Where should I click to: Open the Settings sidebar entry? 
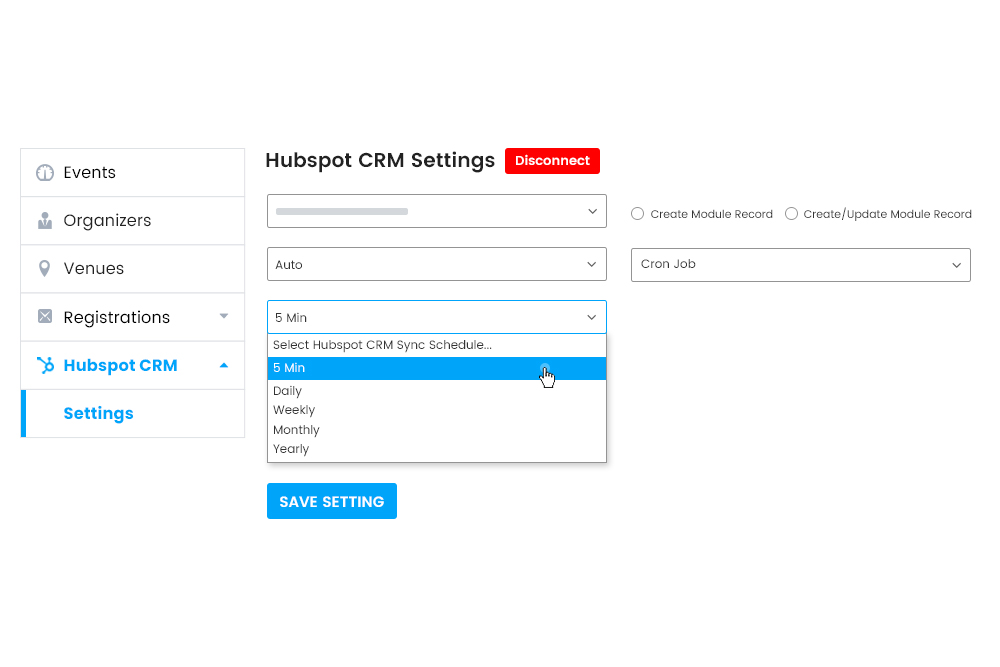[x=98, y=413]
